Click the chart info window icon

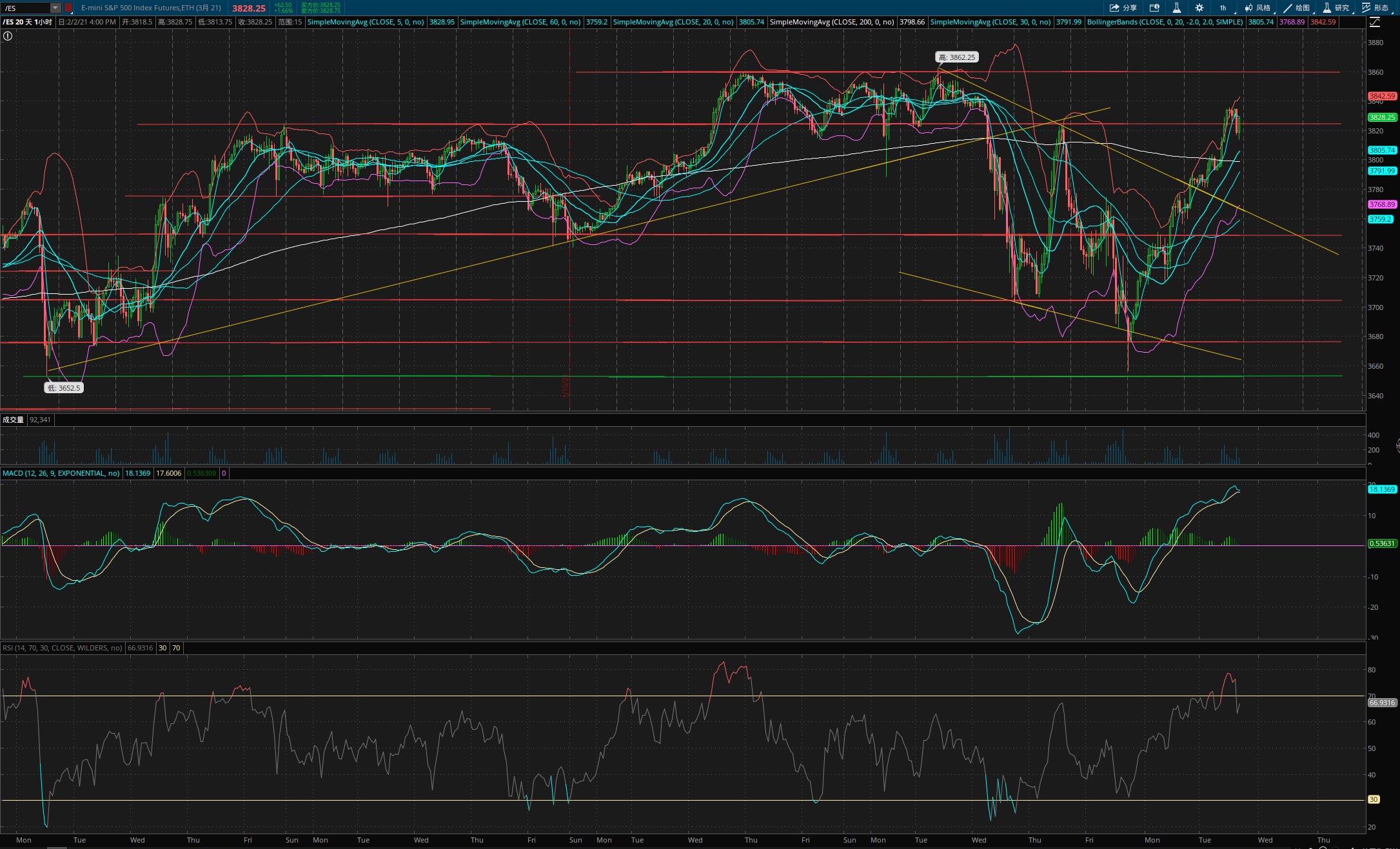pyautogui.click(x=1154, y=8)
